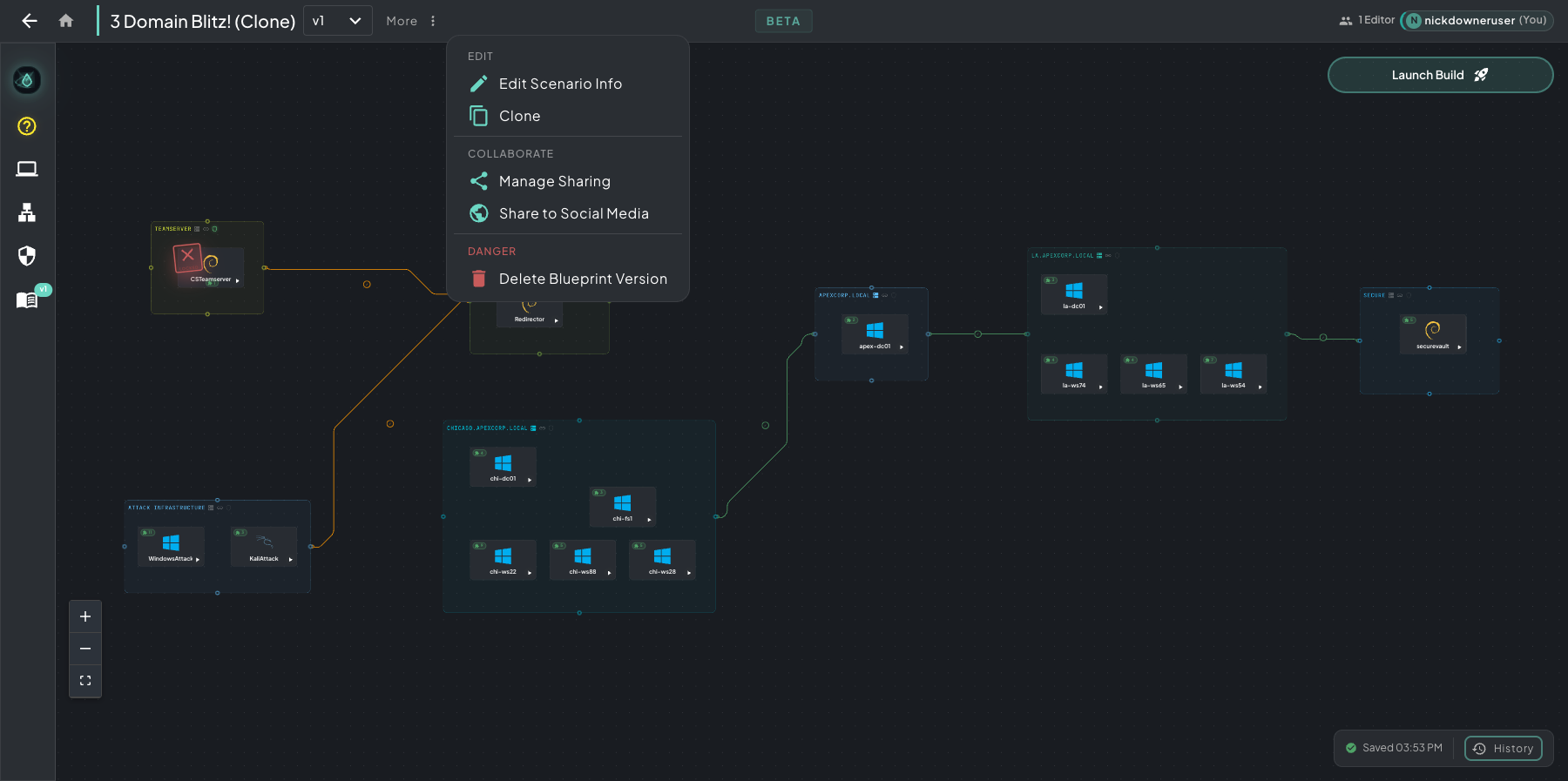Open the network hierarchy sidebar icon
1568x781 pixels.
(27, 212)
